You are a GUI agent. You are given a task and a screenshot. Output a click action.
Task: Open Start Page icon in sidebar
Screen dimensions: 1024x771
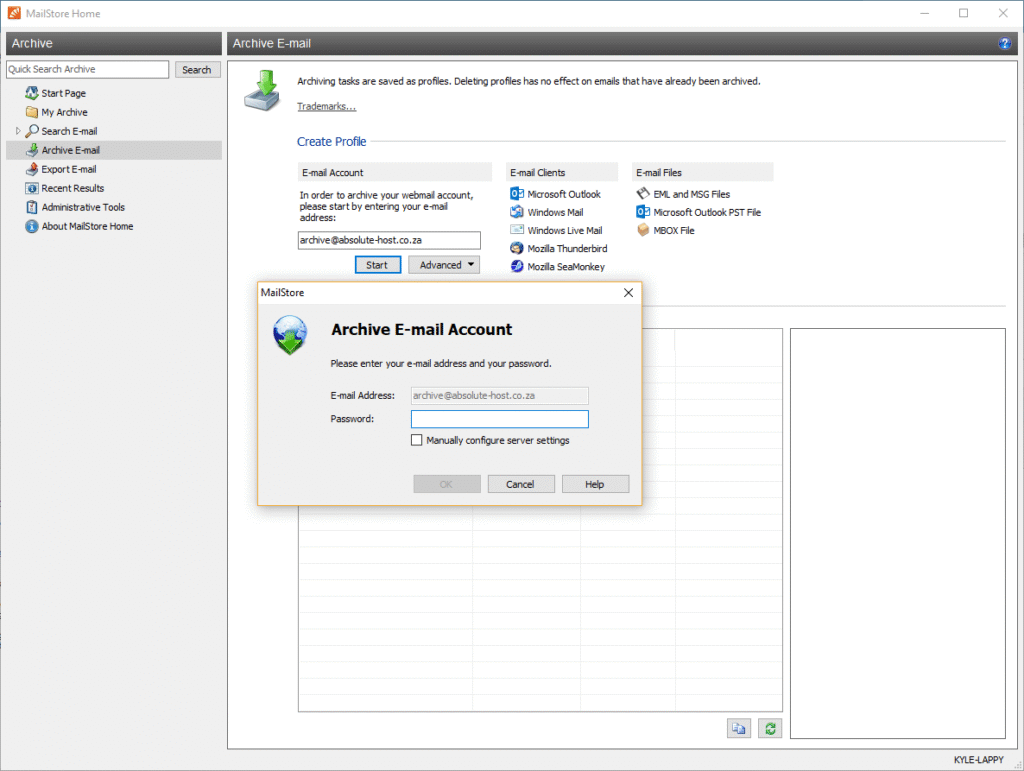[31, 93]
